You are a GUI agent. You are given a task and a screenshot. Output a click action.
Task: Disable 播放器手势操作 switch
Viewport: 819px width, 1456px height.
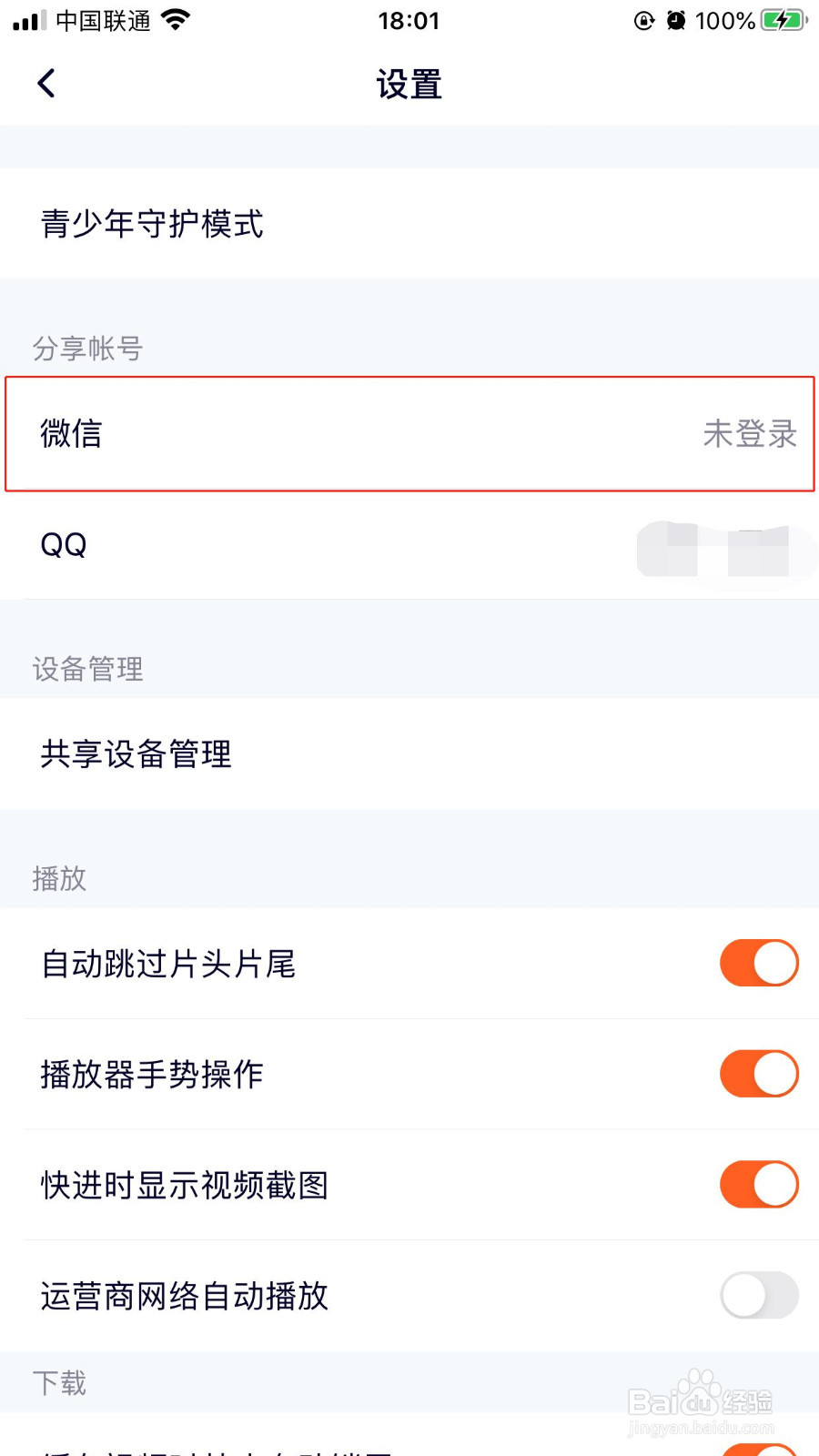click(759, 1074)
